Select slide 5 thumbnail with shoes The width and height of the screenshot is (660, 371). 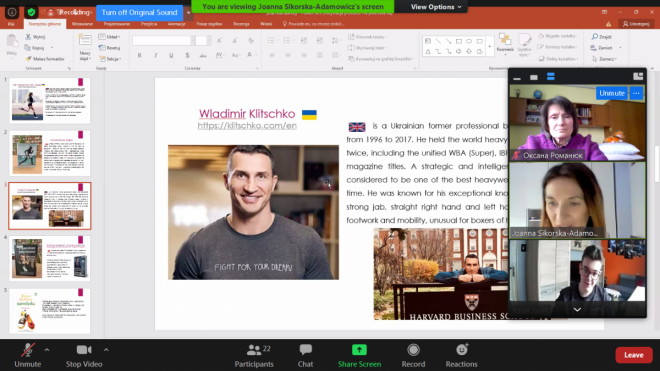(x=50, y=311)
